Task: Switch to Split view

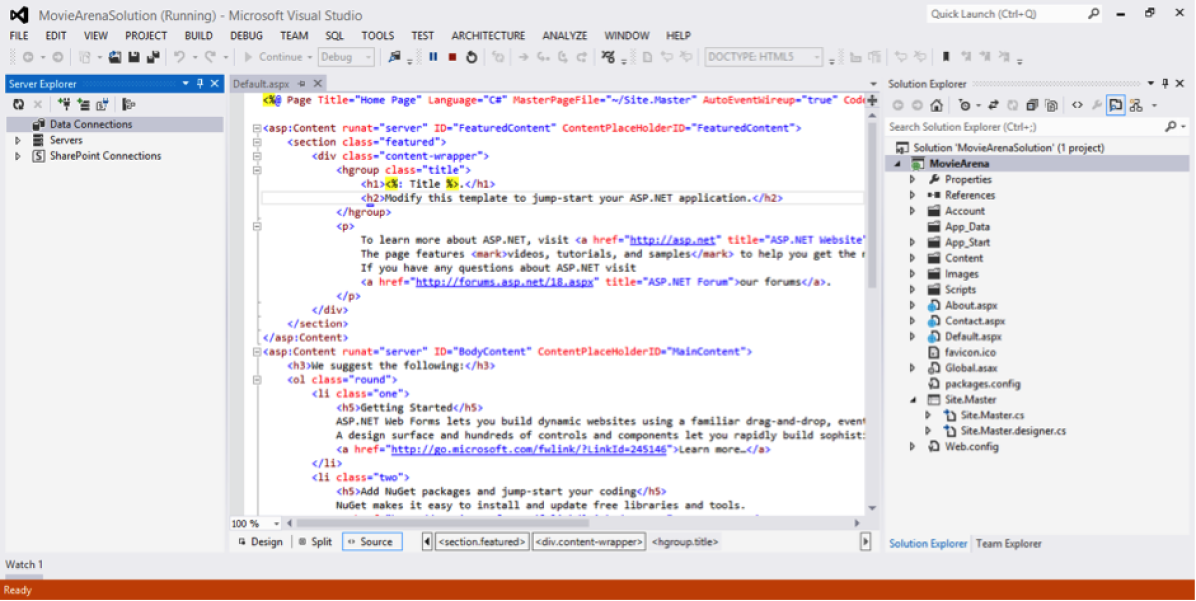Action: click(x=315, y=542)
